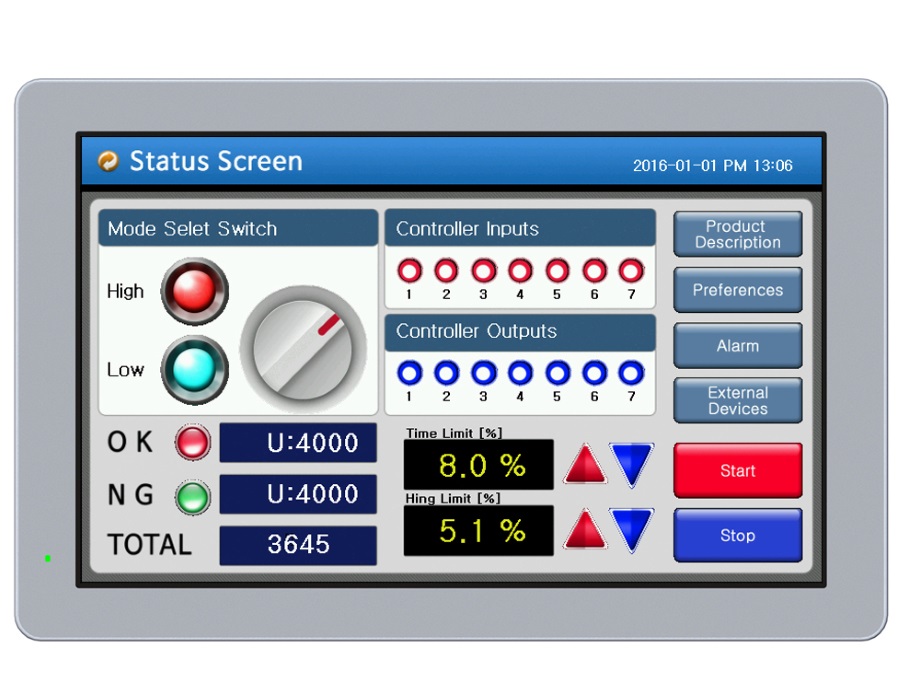Screen dimensions: 900x696
Task: Click the Time Limit 8.0 % display
Action: point(479,465)
